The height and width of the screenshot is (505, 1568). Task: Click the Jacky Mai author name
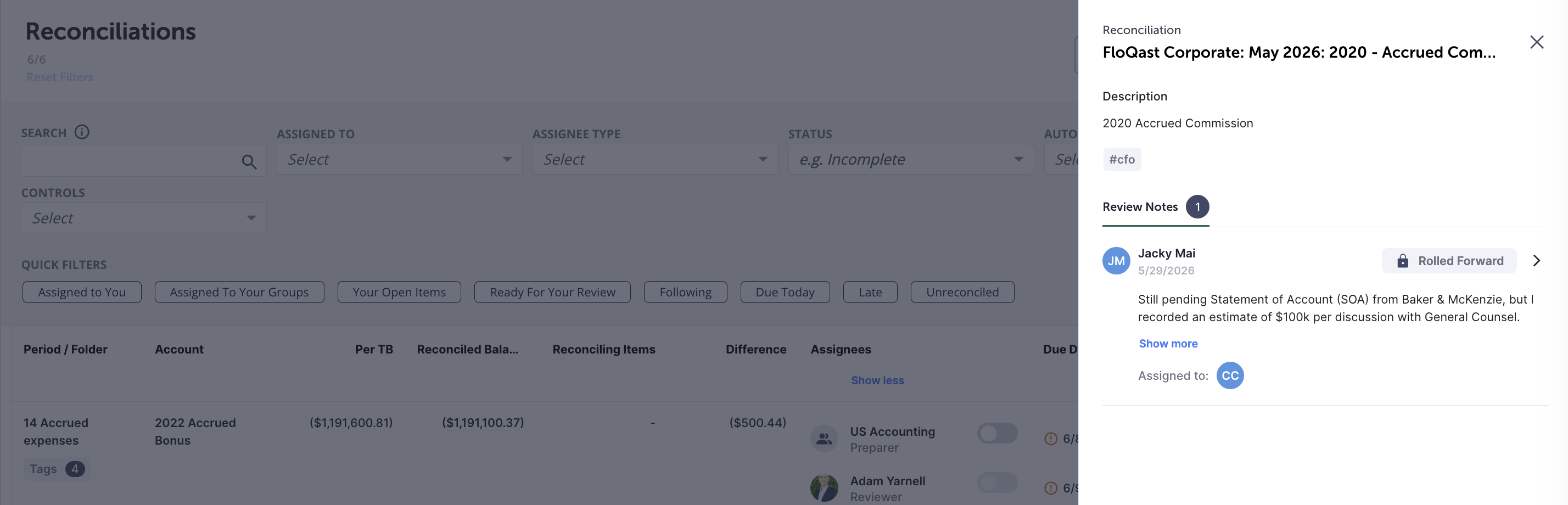1166,253
